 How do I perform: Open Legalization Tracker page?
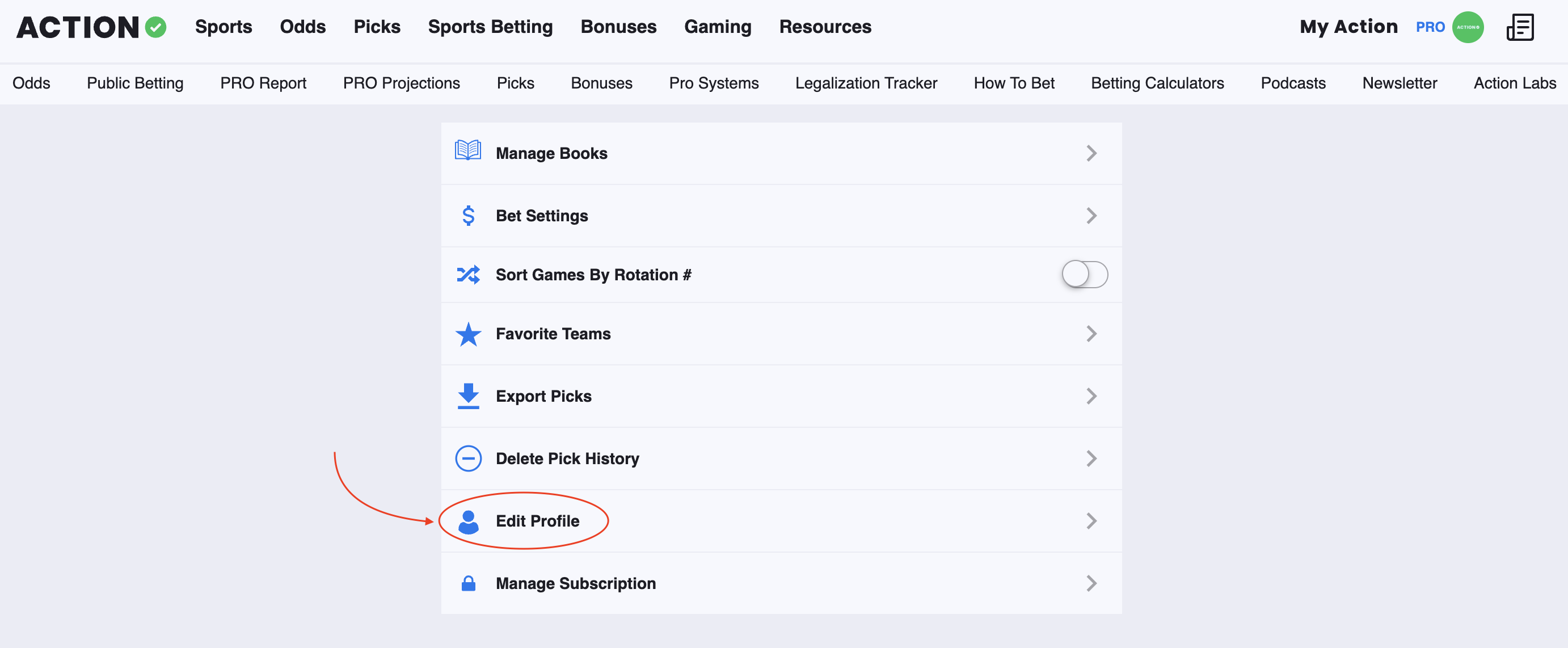pos(866,83)
